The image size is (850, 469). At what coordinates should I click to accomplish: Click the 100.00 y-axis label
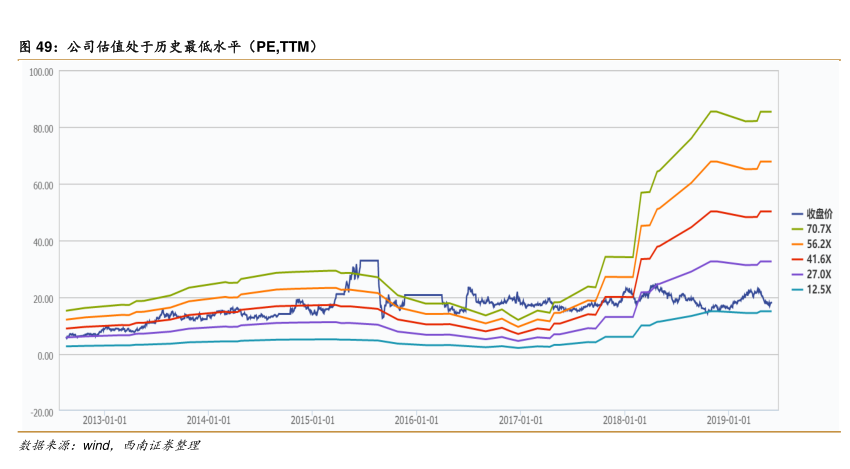click(x=41, y=72)
